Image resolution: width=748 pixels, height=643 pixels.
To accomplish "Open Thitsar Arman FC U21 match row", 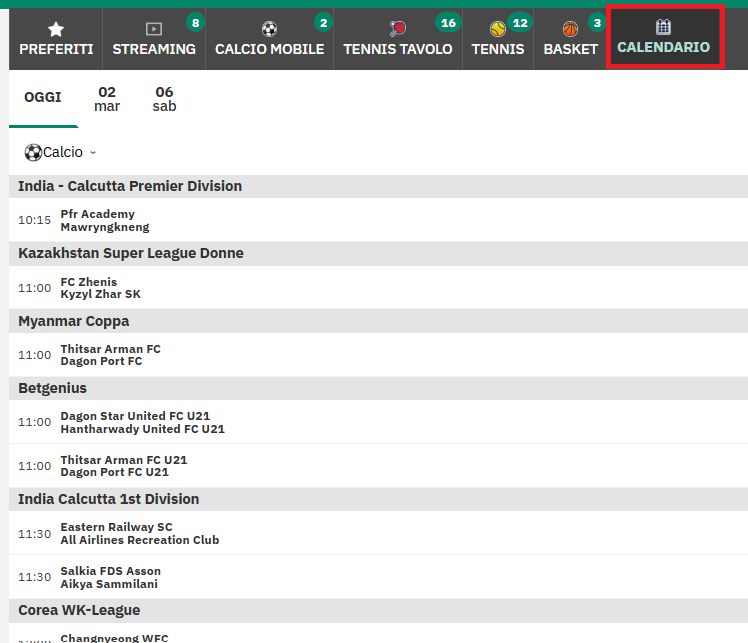I will pos(378,466).
